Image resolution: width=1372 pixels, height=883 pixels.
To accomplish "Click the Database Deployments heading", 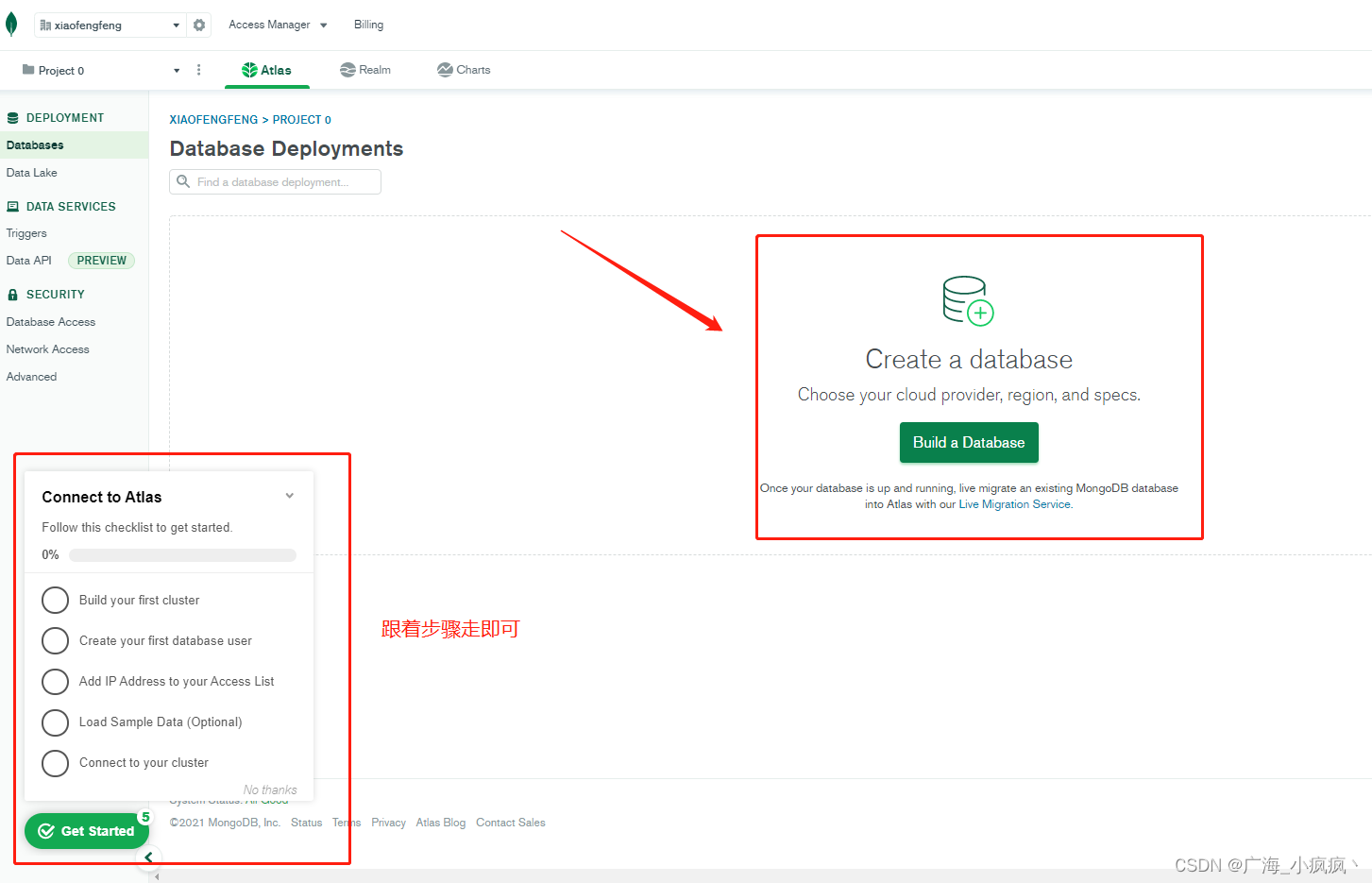I will [x=286, y=149].
